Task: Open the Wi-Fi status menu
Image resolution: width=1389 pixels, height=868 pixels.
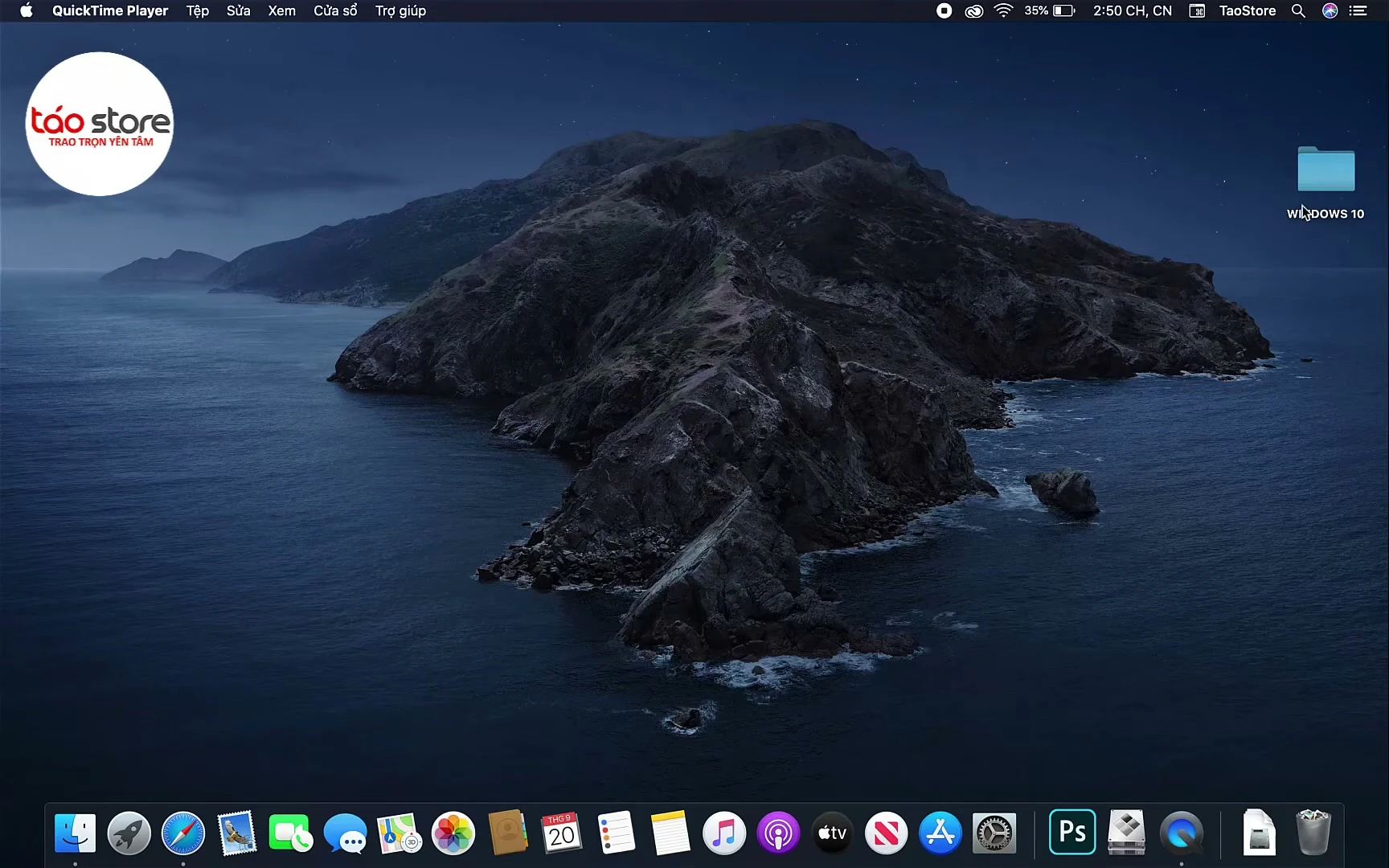Action: [x=1003, y=10]
